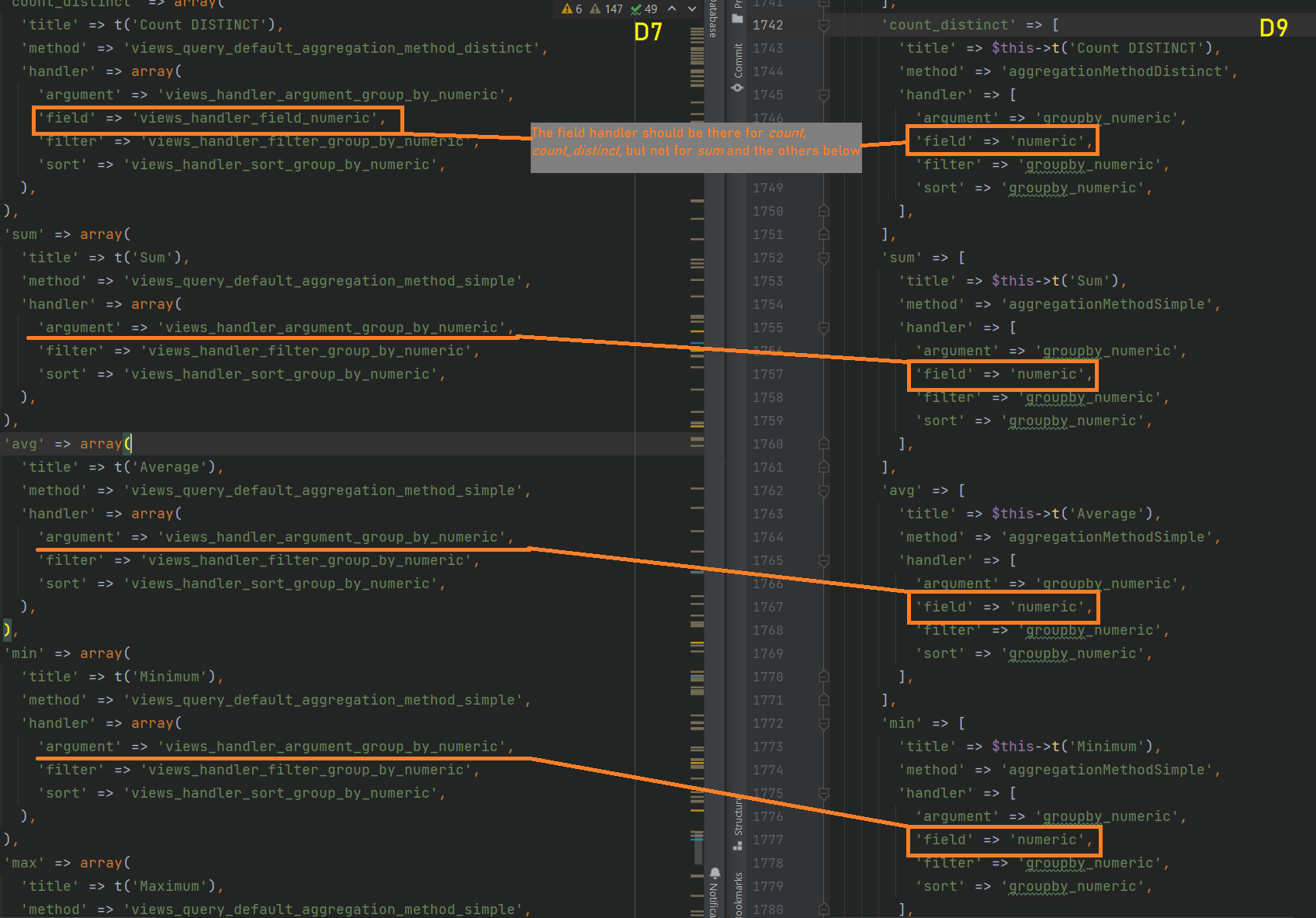Jump to previous problem with up arrow

point(672,9)
